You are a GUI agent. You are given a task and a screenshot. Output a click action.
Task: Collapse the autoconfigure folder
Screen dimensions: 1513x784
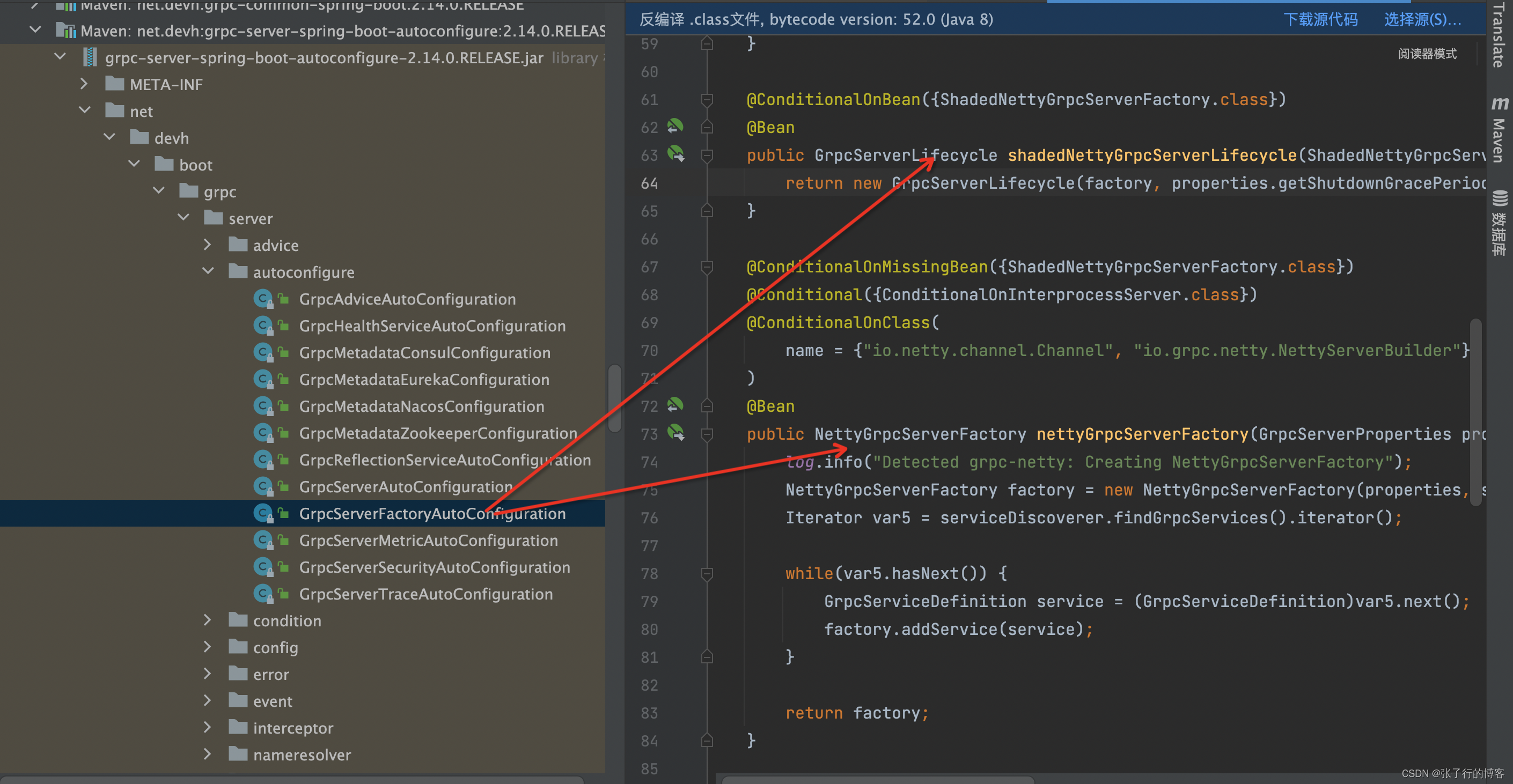pos(208,272)
